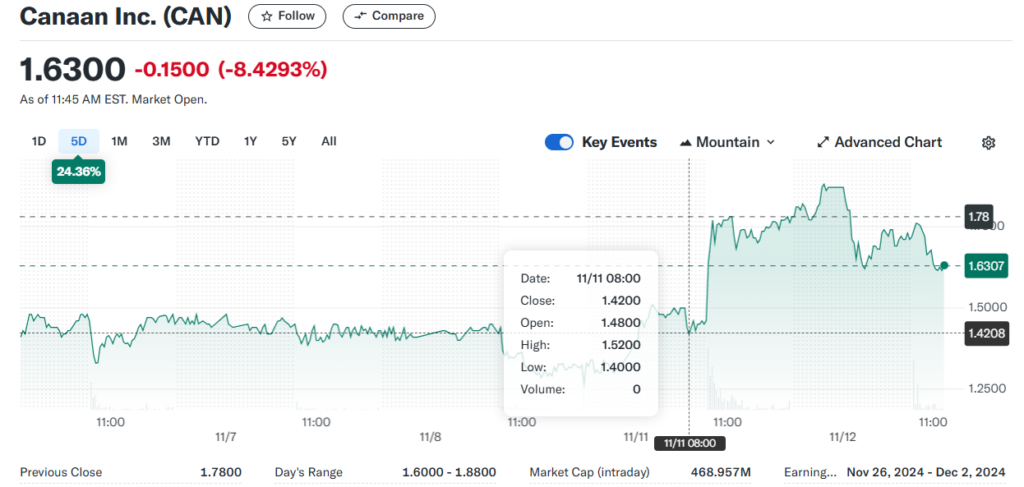Click the tooltip Close value 1.4200
Image resolution: width=1024 pixels, height=487 pixels.
coord(622,301)
